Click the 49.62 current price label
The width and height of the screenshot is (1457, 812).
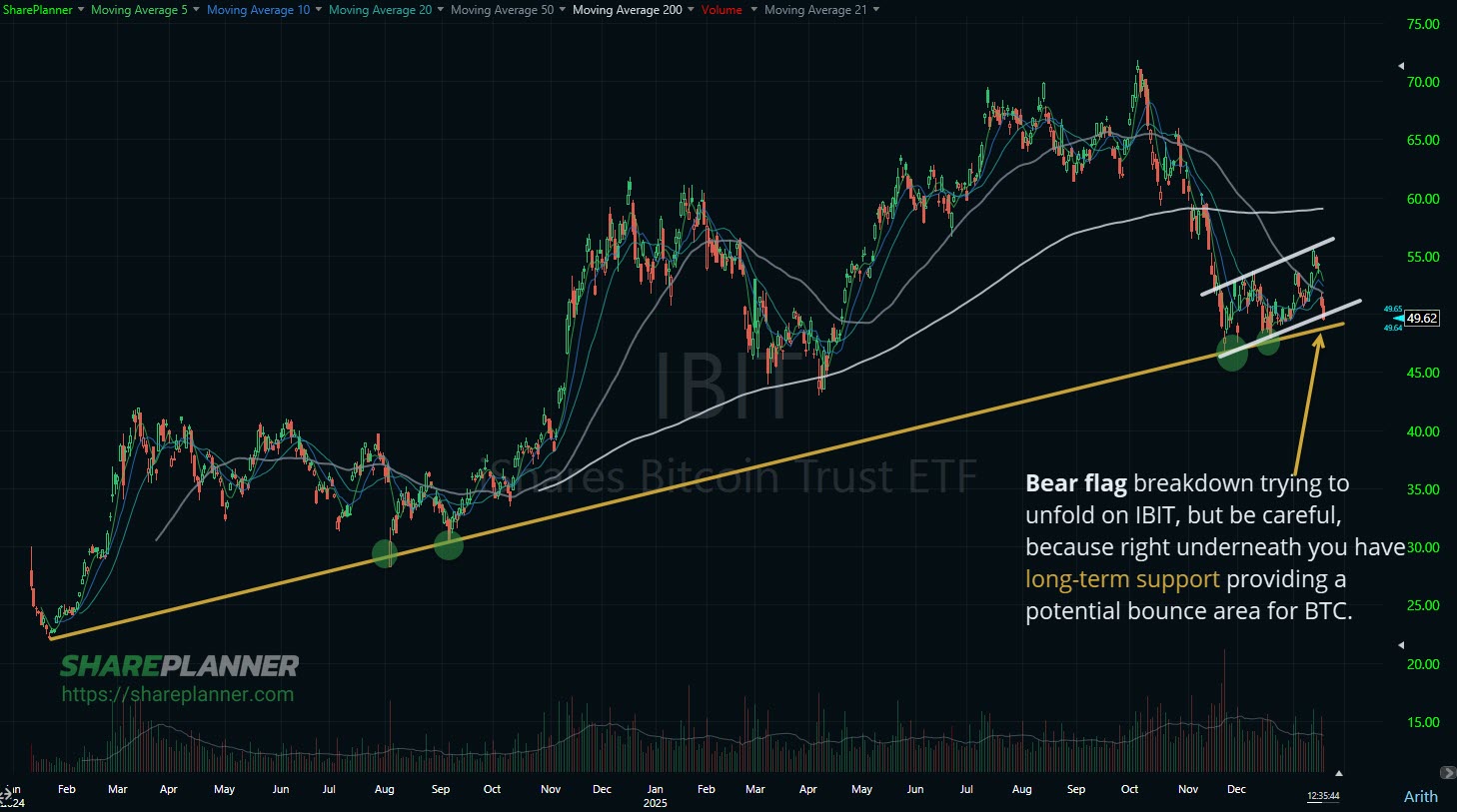click(1422, 319)
